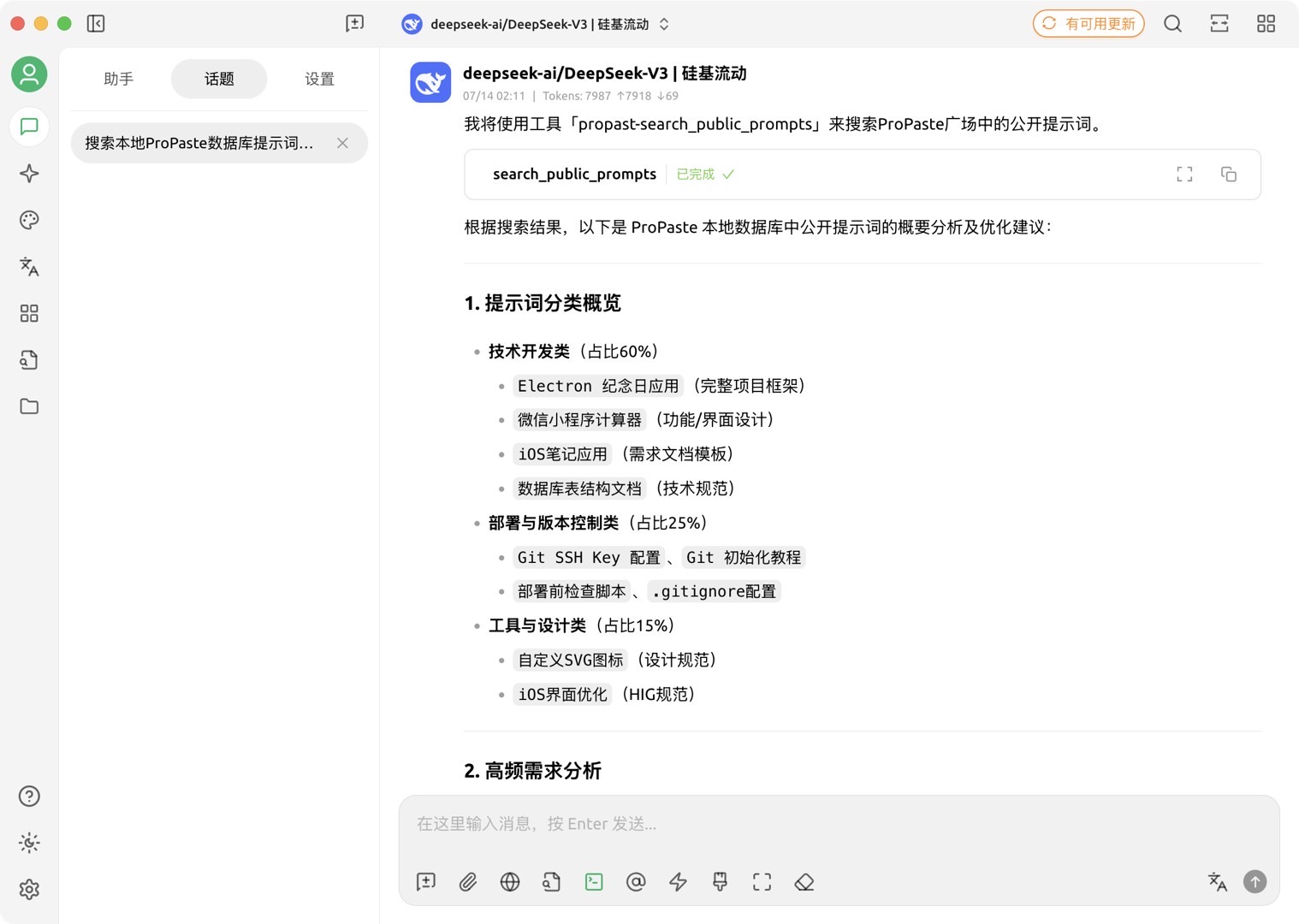This screenshot has height=924, width=1299.
Task: Open the top-right mini apps grid icon
Action: (x=1266, y=24)
